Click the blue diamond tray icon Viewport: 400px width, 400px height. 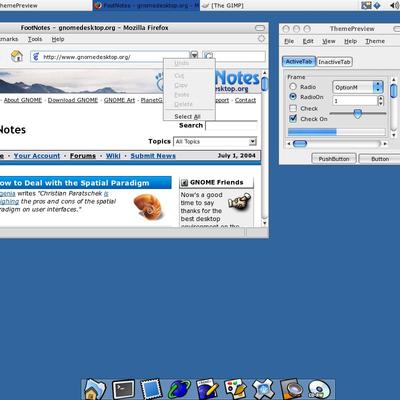[377, 5]
